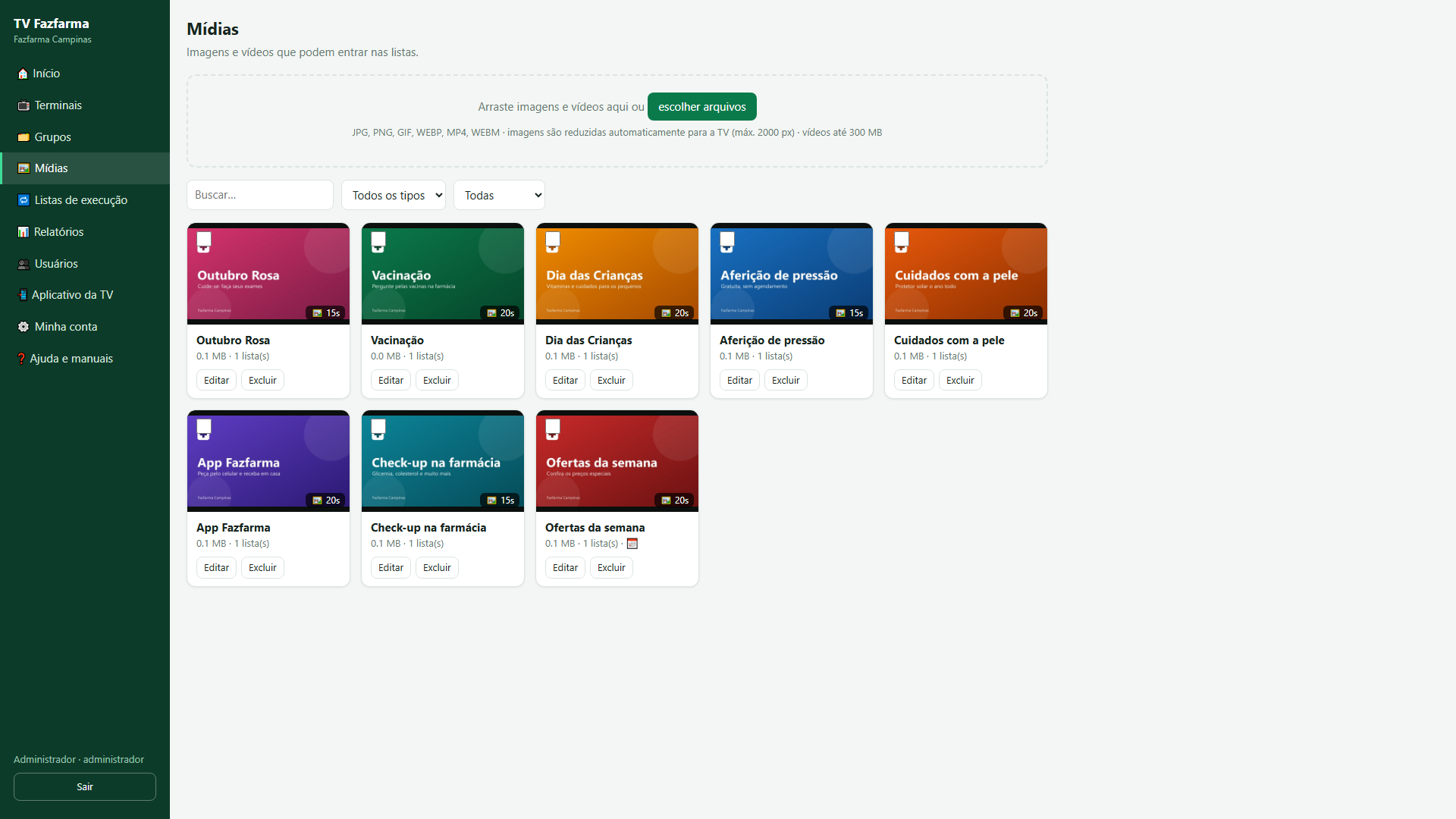The height and width of the screenshot is (819, 1456).
Task: Open the Dia das Crianças thumbnail
Action: [x=617, y=274]
